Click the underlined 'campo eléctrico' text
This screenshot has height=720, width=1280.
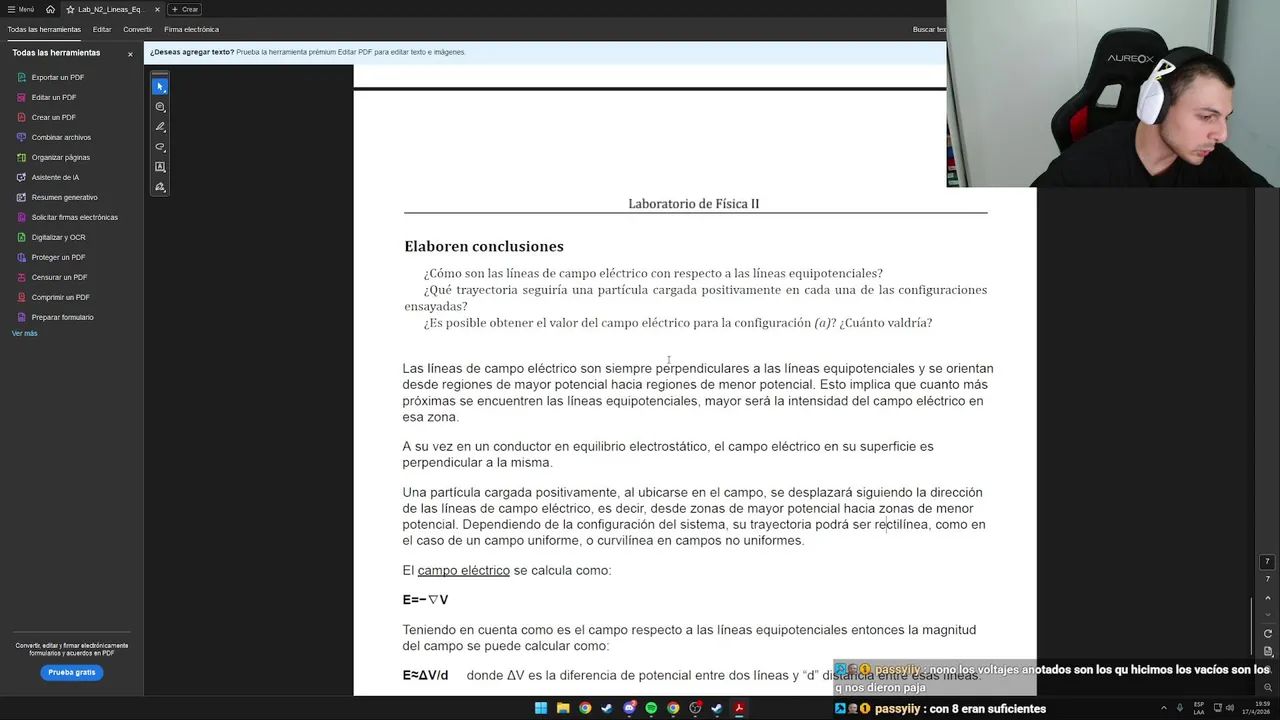[x=464, y=570]
